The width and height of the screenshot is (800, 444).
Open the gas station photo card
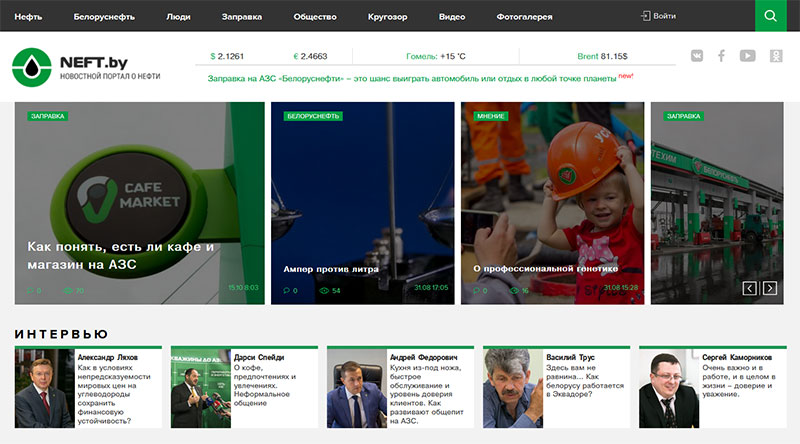tap(717, 203)
